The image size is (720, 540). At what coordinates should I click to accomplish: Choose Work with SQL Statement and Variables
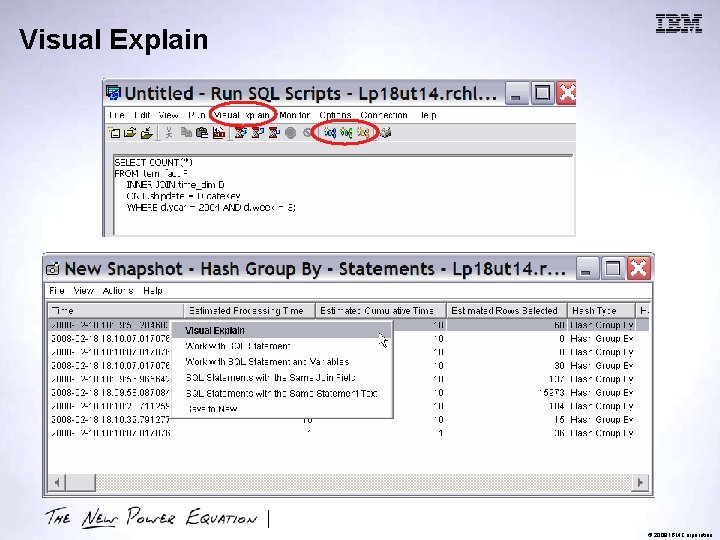tap(281, 361)
